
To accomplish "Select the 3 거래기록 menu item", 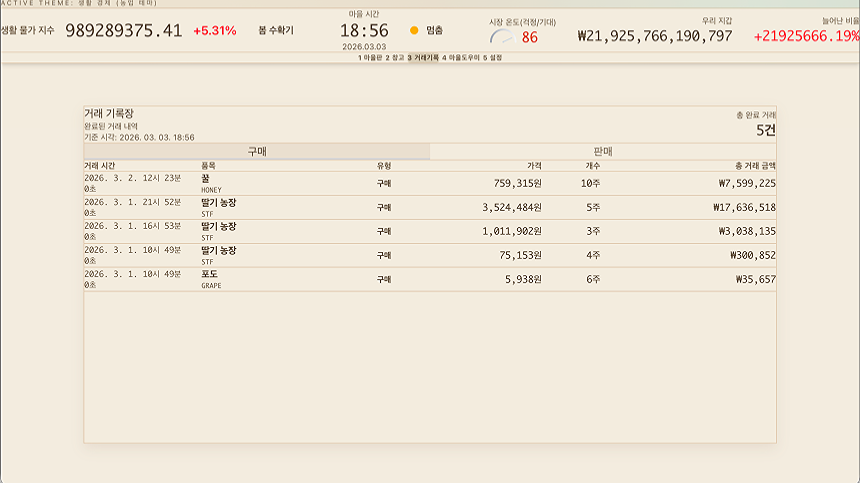I will tap(423, 58).
